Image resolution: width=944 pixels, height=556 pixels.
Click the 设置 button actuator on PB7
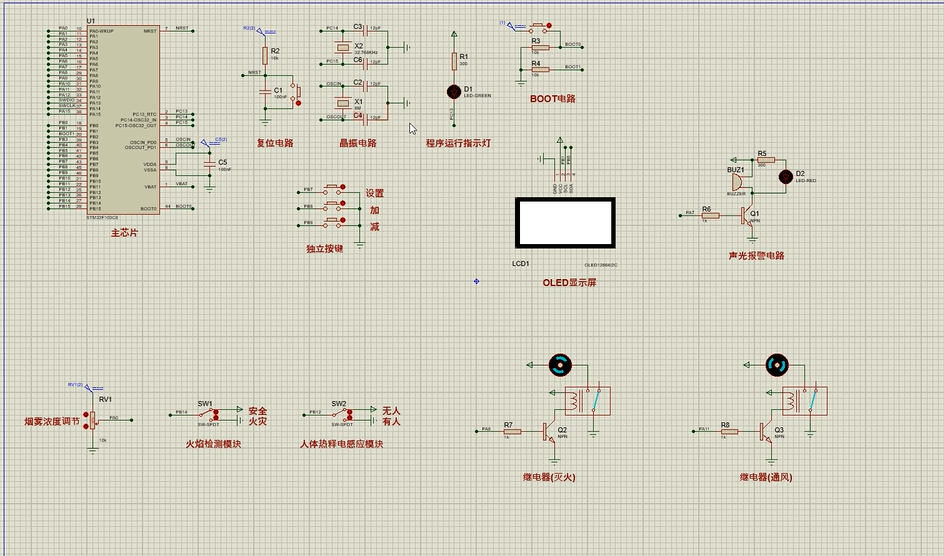pyautogui.click(x=343, y=187)
